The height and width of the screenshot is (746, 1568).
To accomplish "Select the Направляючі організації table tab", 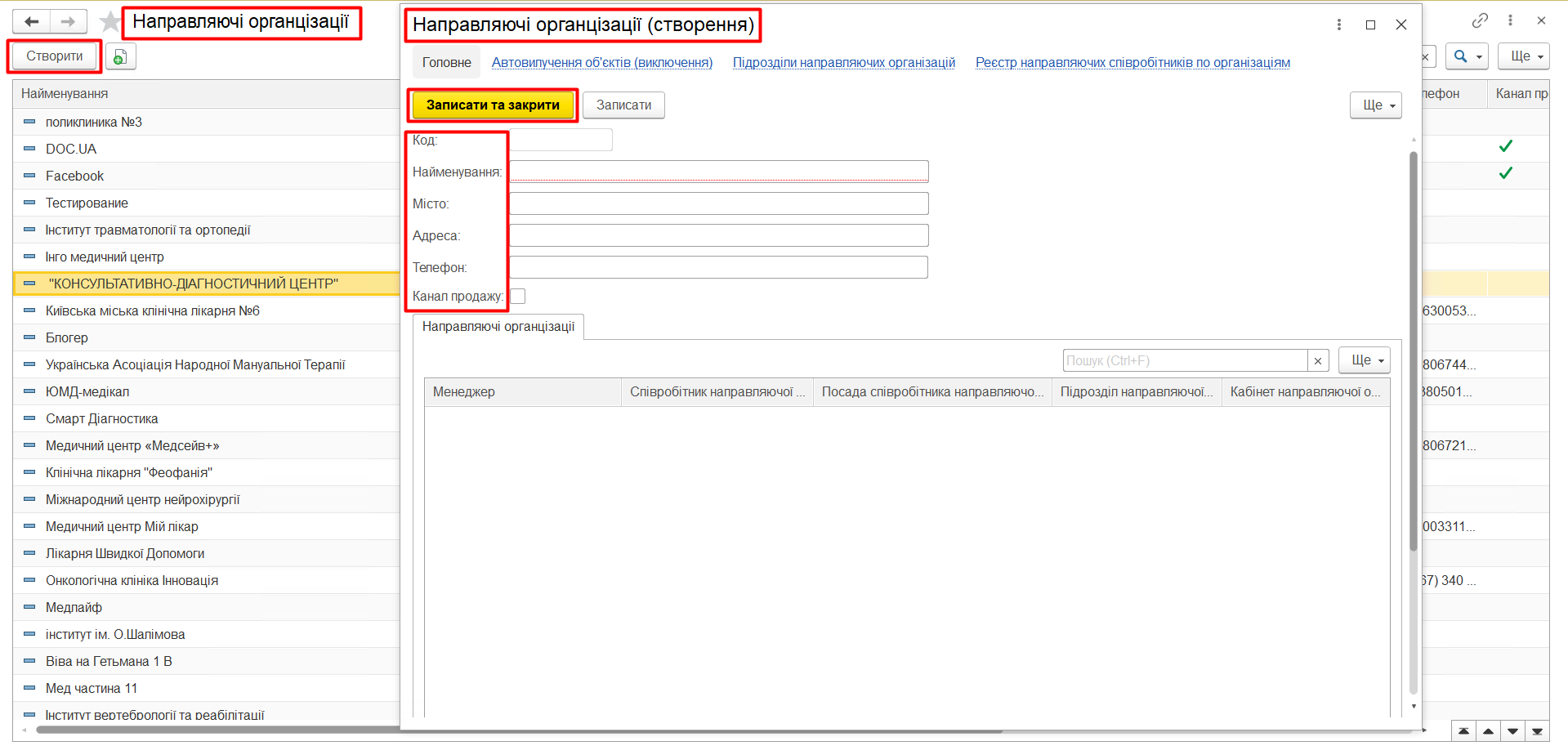I will click(498, 327).
